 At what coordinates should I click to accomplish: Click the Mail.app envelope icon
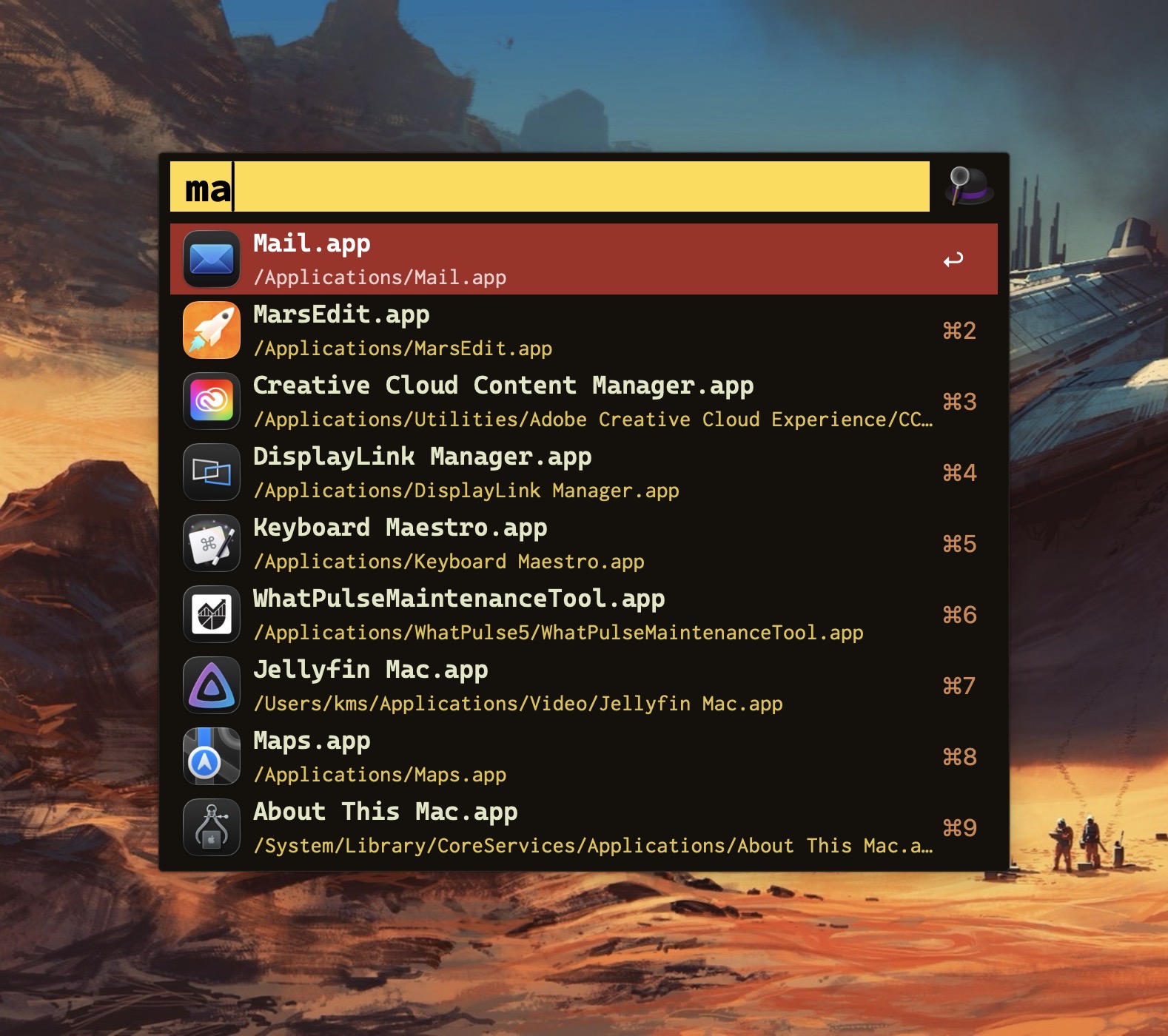[x=212, y=259]
